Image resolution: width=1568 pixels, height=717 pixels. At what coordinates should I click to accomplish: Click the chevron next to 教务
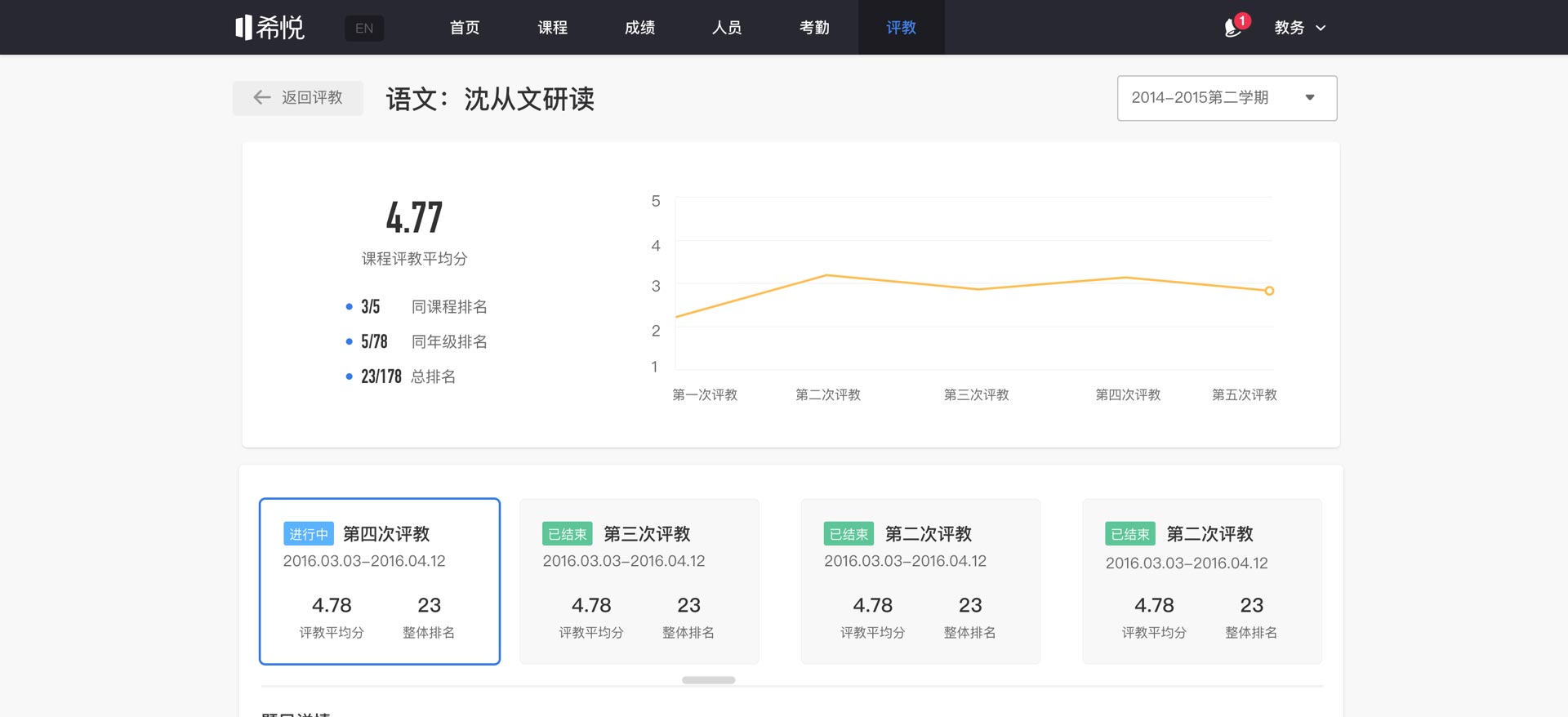click(1321, 28)
